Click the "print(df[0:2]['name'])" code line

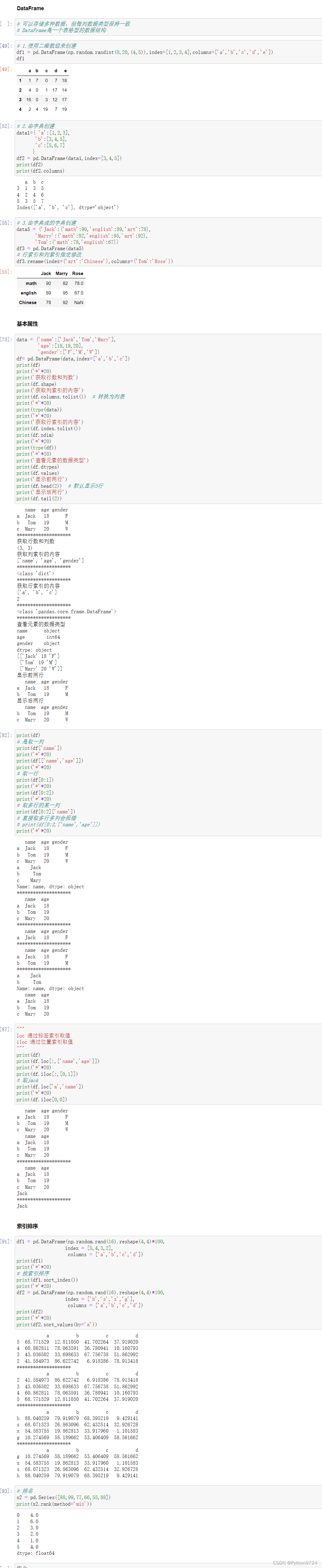pyautogui.click(x=46, y=811)
